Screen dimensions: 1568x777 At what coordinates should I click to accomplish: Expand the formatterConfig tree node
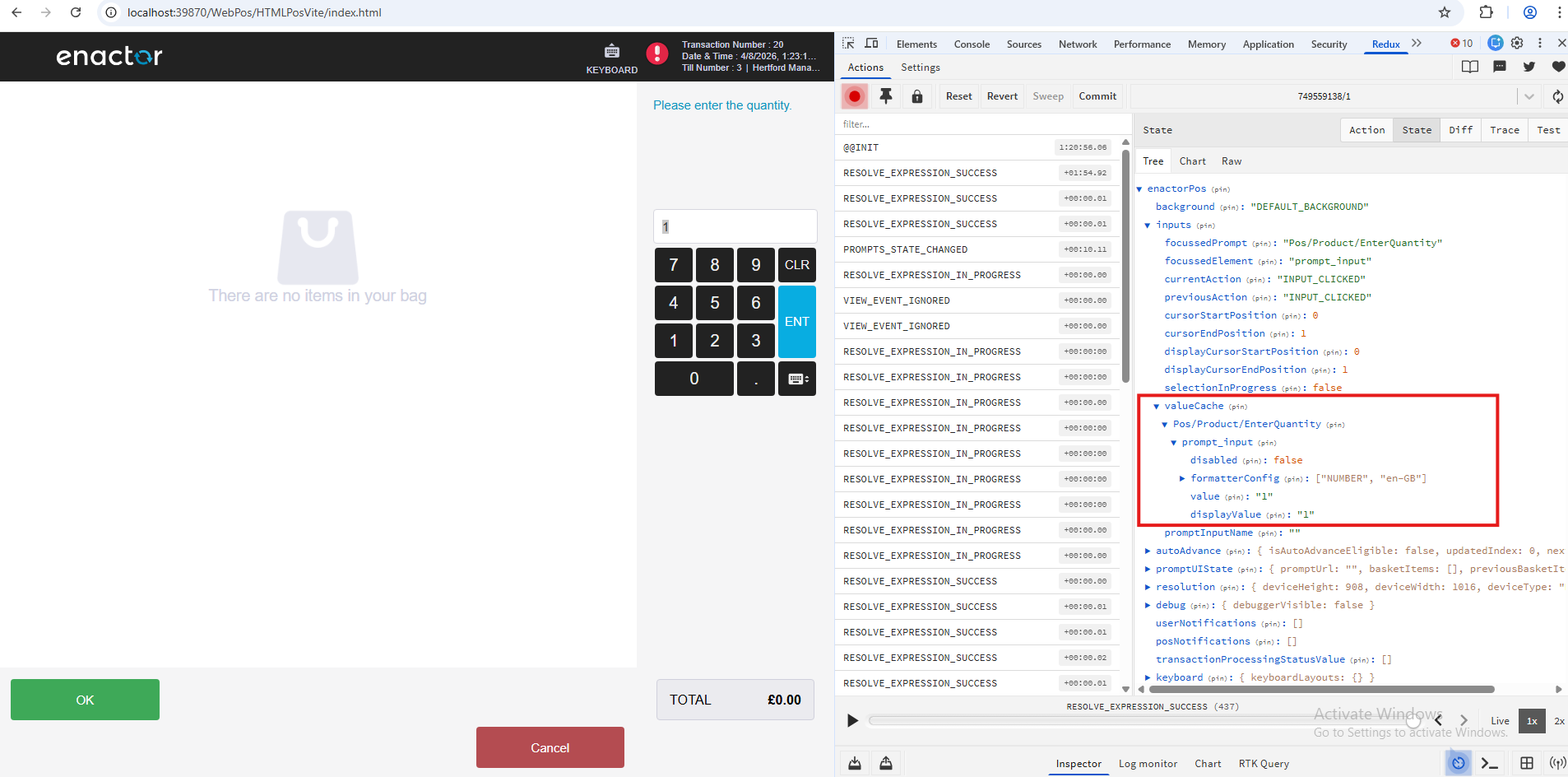[1182, 479]
